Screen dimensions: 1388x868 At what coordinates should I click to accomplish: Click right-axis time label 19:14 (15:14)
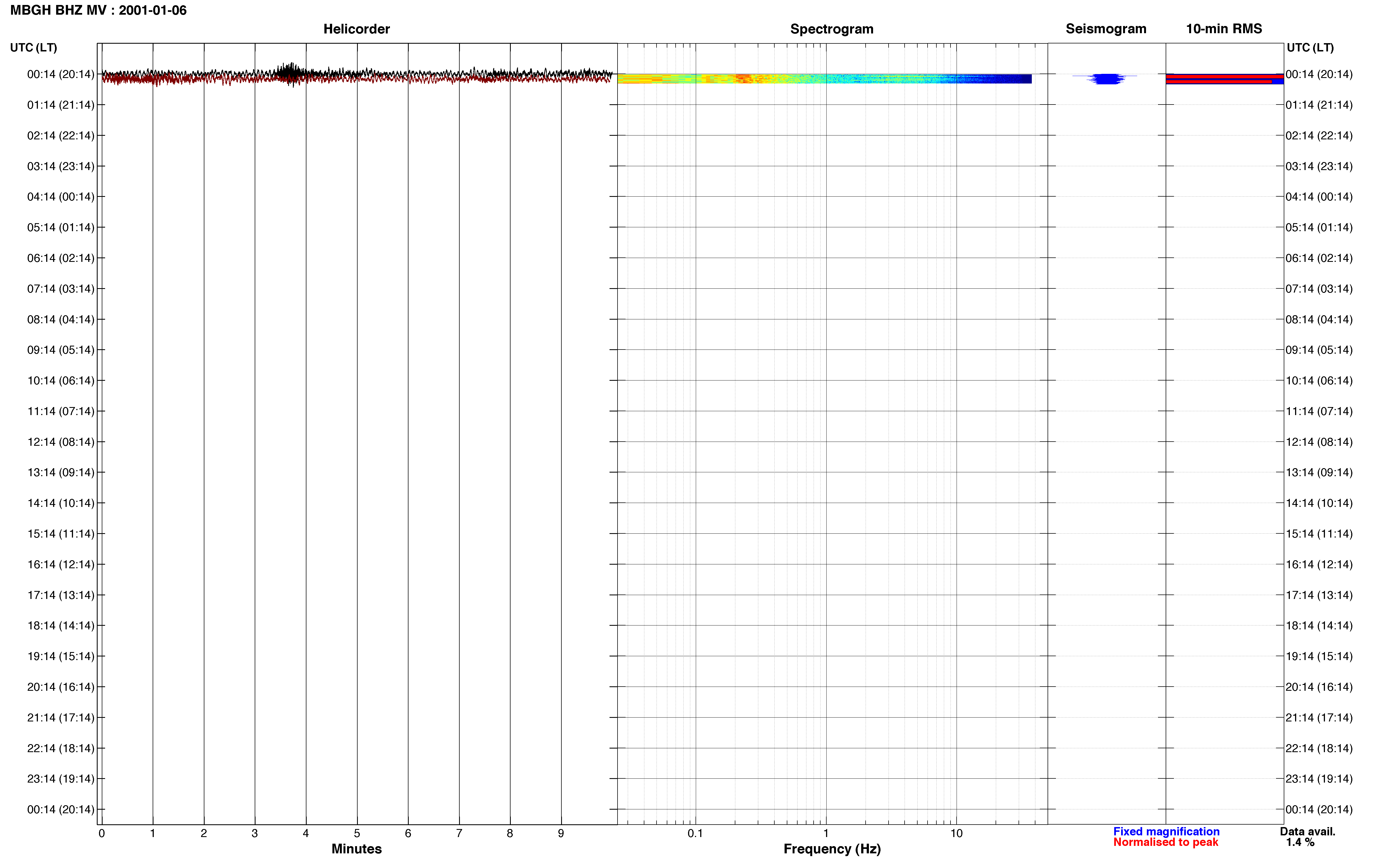[x=1319, y=656]
